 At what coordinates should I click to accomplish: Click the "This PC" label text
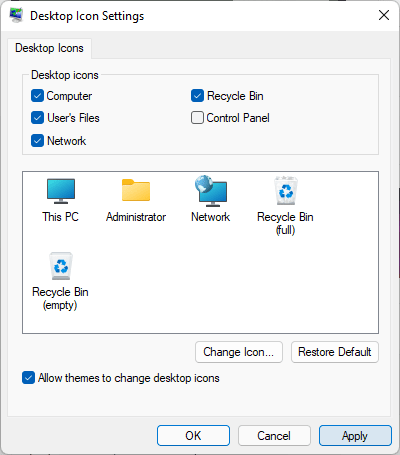(60, 217)
